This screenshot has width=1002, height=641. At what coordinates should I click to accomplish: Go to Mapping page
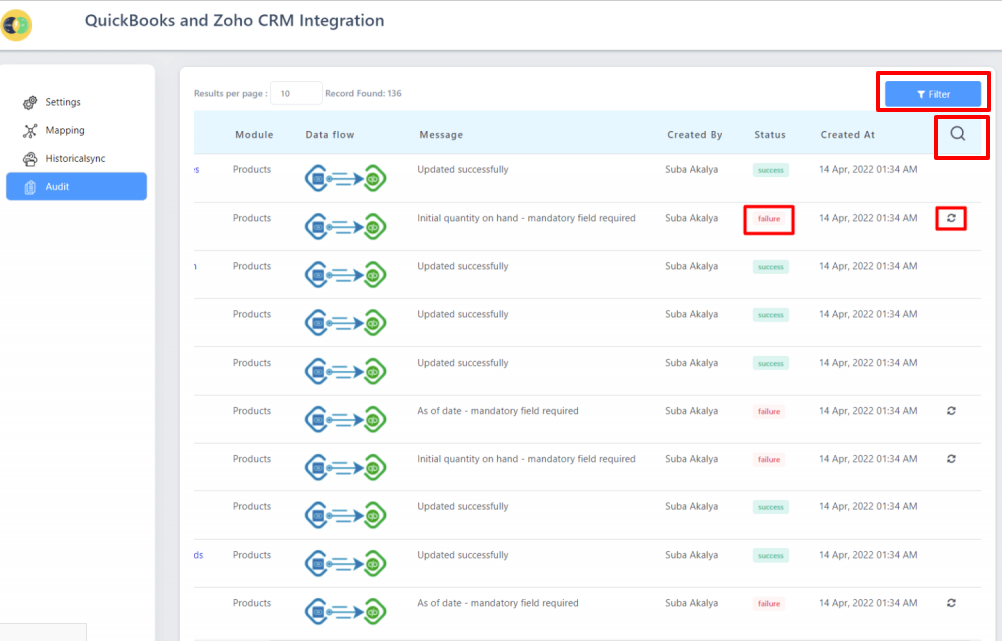[x=65, y=130]
